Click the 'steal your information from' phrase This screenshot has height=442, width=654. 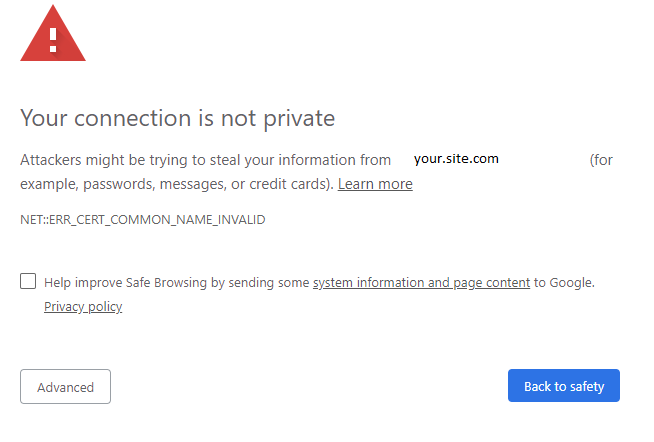point(300,160)
